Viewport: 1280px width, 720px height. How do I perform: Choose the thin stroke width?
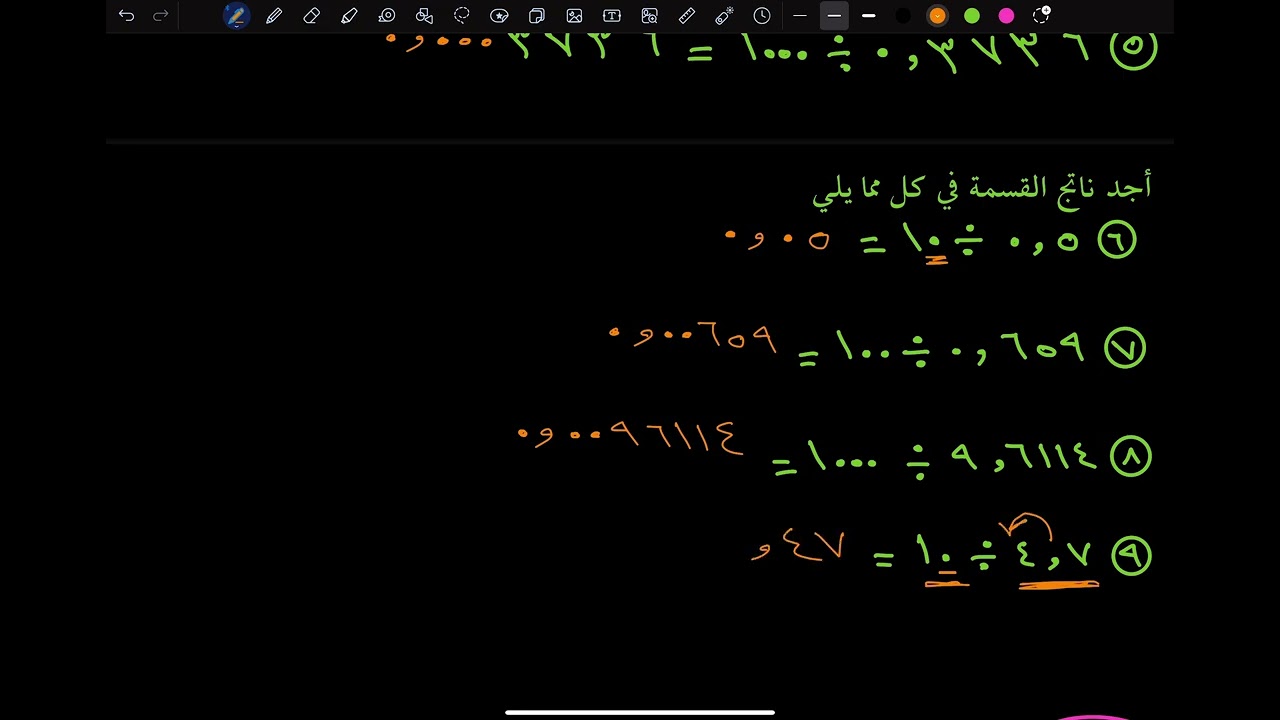799,15
